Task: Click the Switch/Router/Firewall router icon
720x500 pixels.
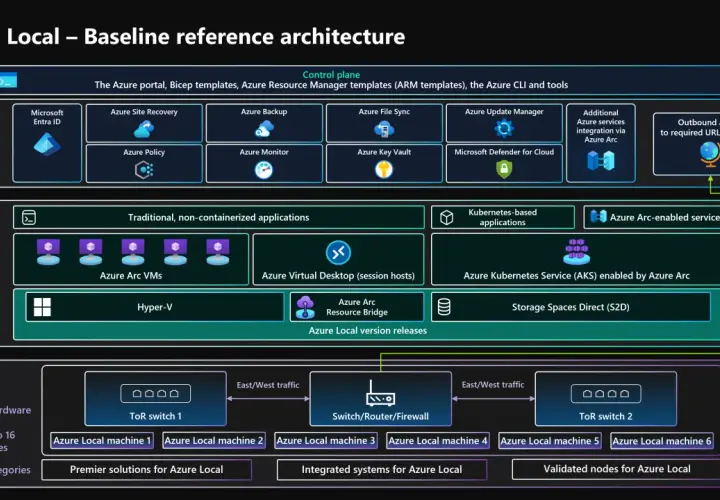Action: pos(380,393)
